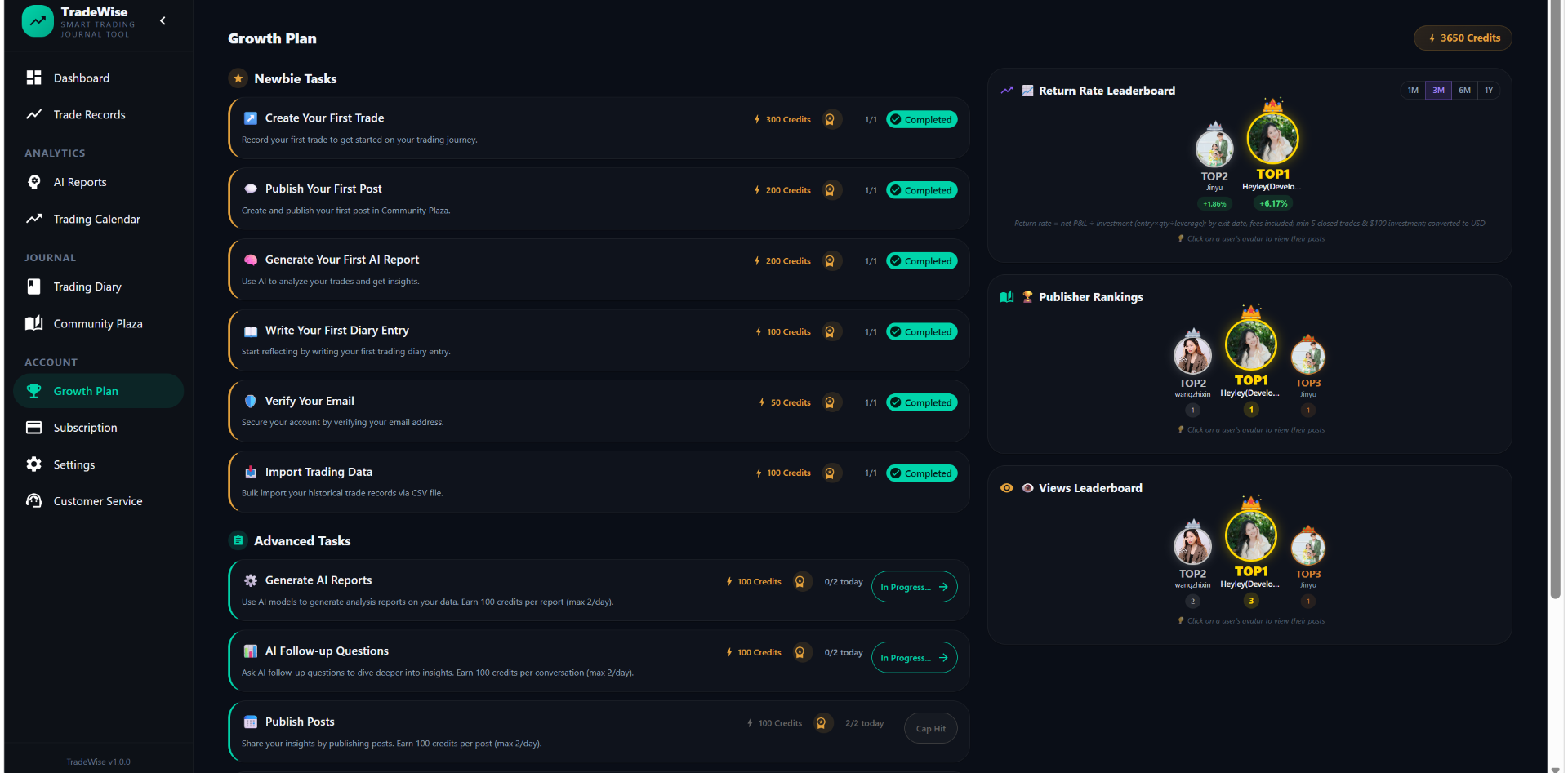Open TOP1 avatar in Views Leaderboard
Image resolution: width=1568 pixels, height=773 pixels.
[x=1250, y=535]
